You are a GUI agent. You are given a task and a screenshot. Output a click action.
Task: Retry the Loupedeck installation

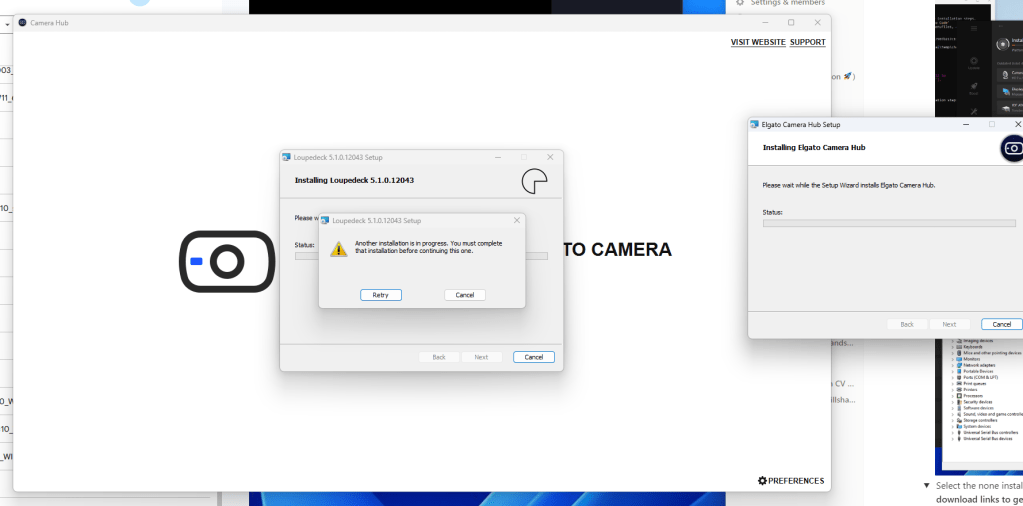pos(380,295)
